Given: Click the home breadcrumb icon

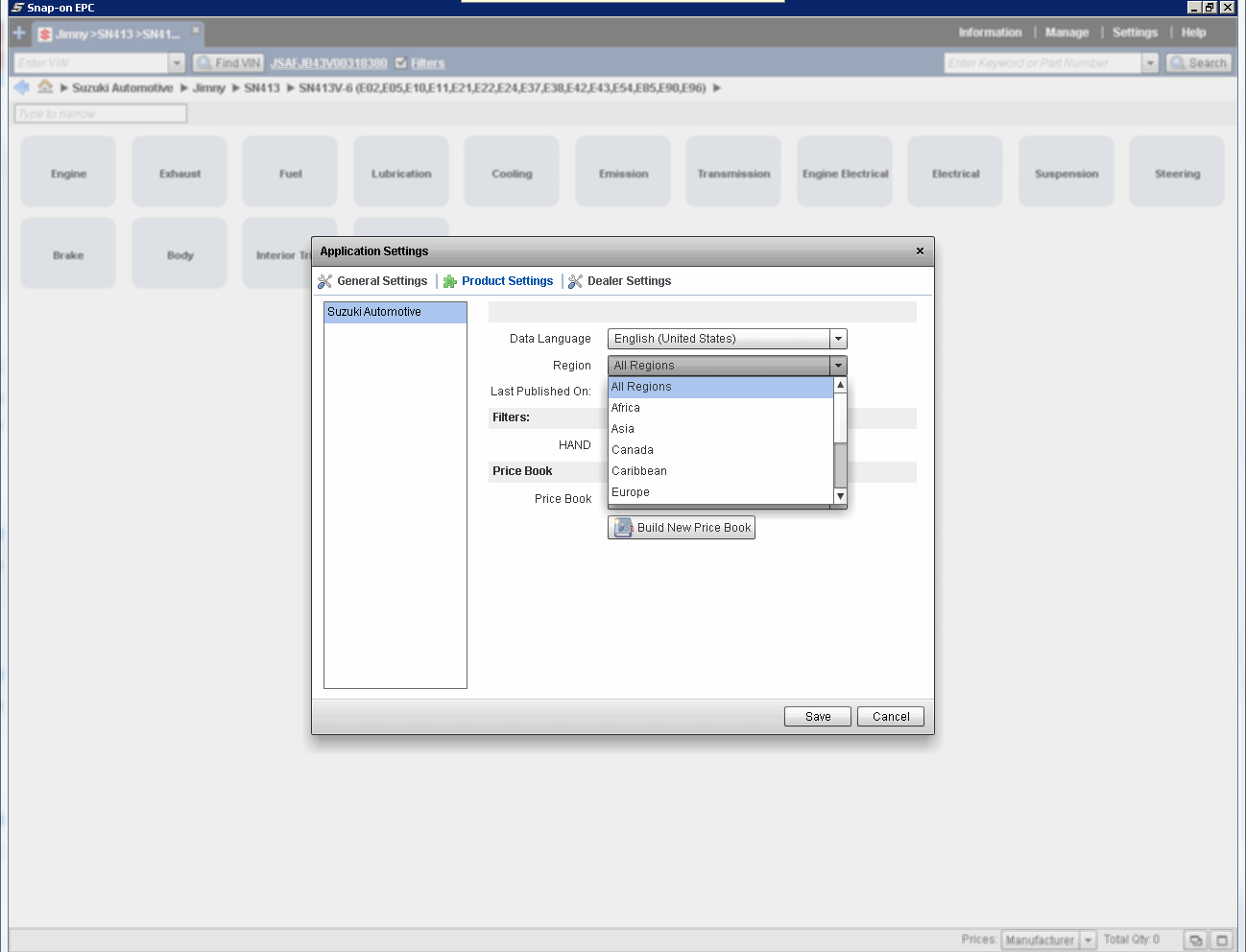Looking at the screenshot, I should [45, 87].
